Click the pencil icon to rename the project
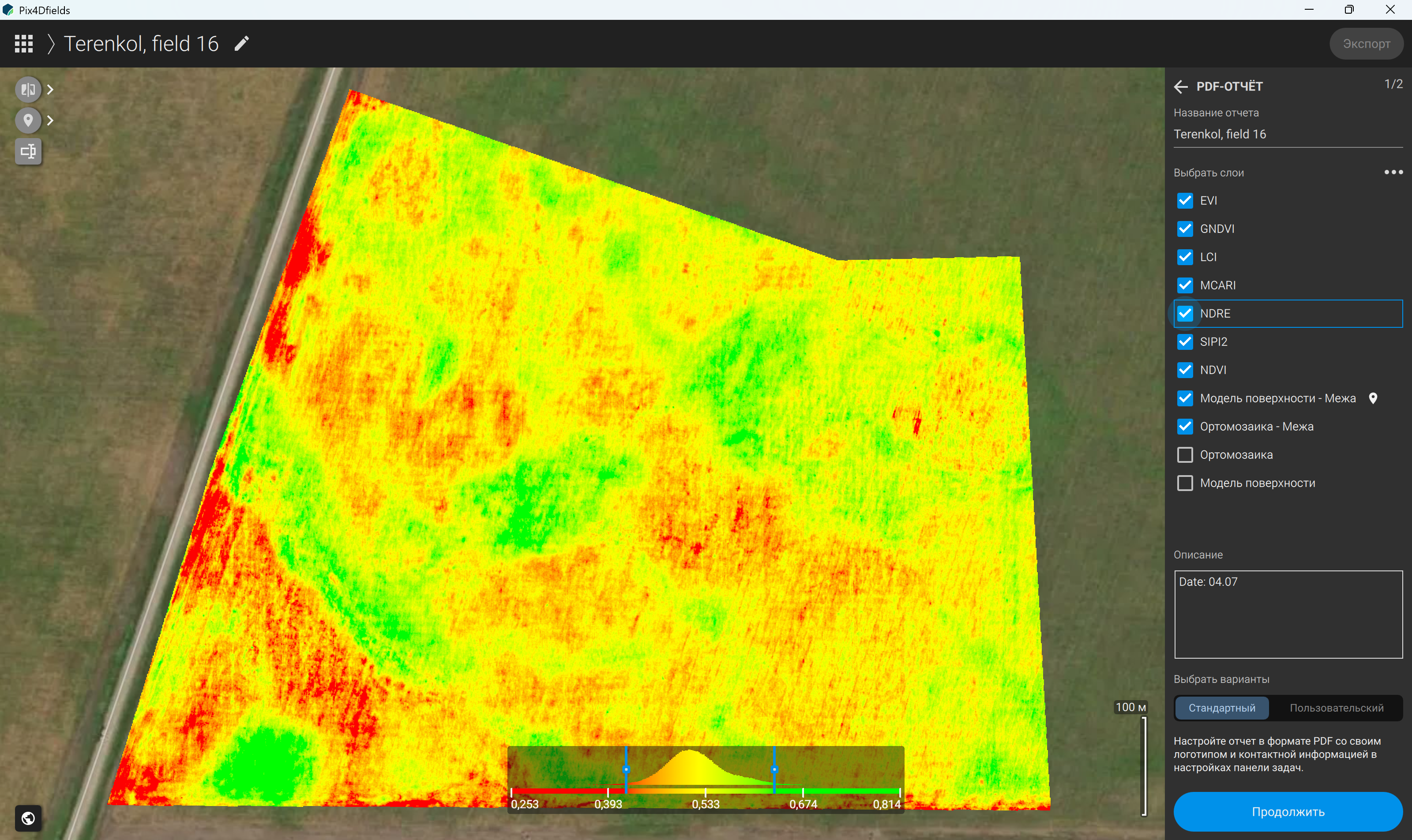The image size is (1412, 840). [x=242, y=44]
